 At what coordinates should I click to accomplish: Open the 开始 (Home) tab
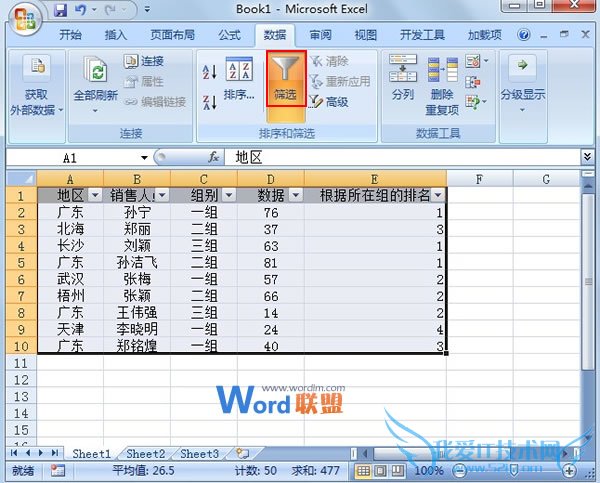pos(70,35)
